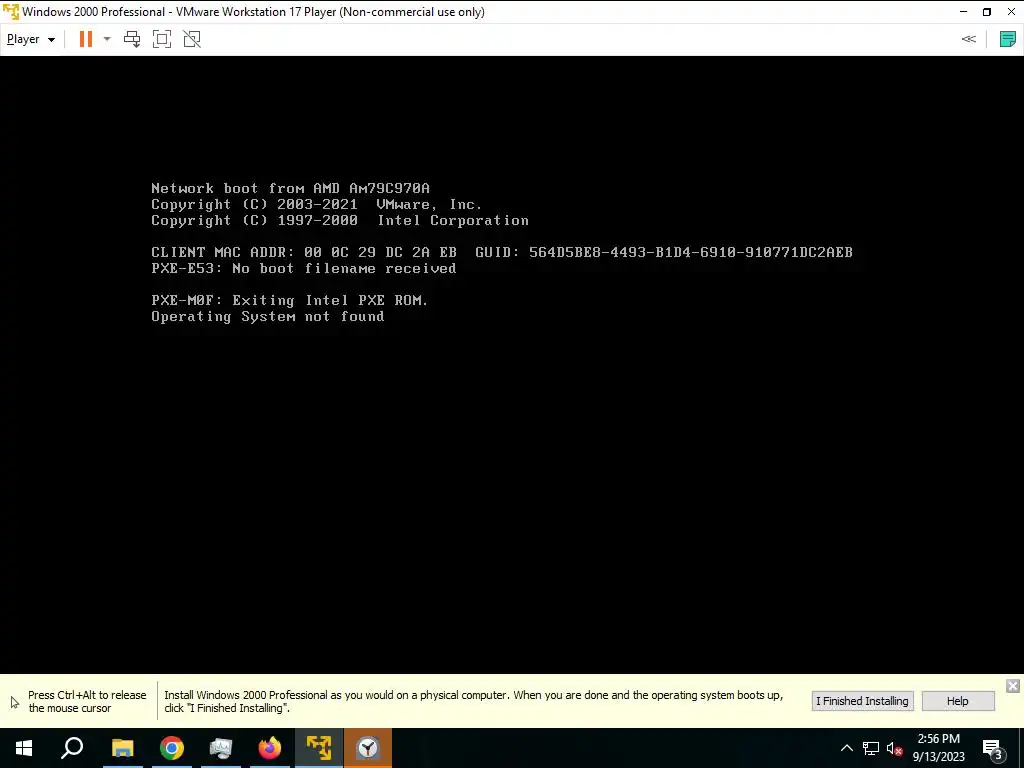The image size is (1024, 768).
Task: Collapse toolbar with the double chevron icon
Action: coord(968,39)
